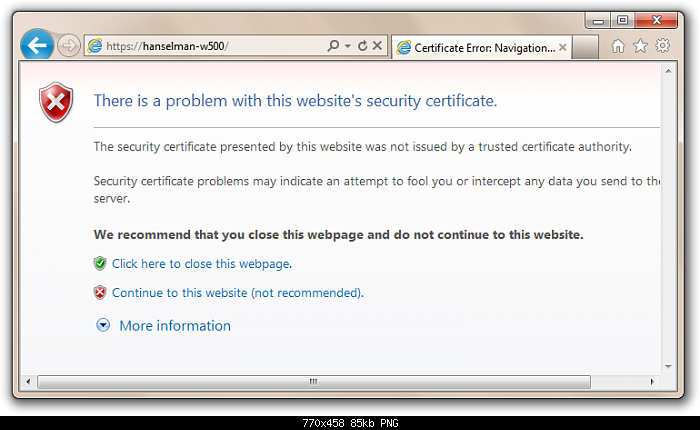Screen dimensions: 700x430
Task: Open the Tools gear menu
Action: point(663,46)
